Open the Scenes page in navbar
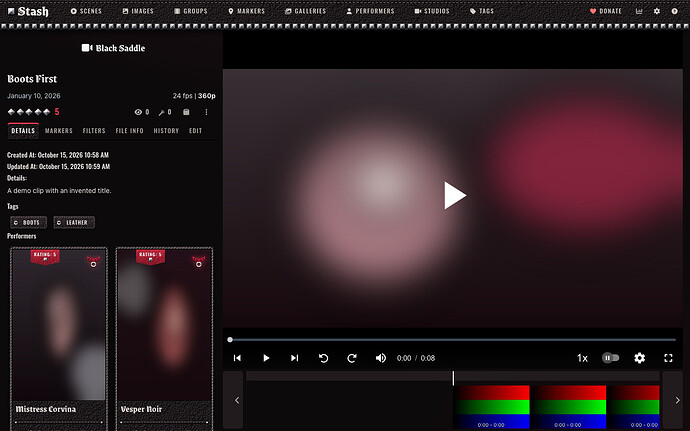This screenshot has width=690, height=431. tap(86, 11)
